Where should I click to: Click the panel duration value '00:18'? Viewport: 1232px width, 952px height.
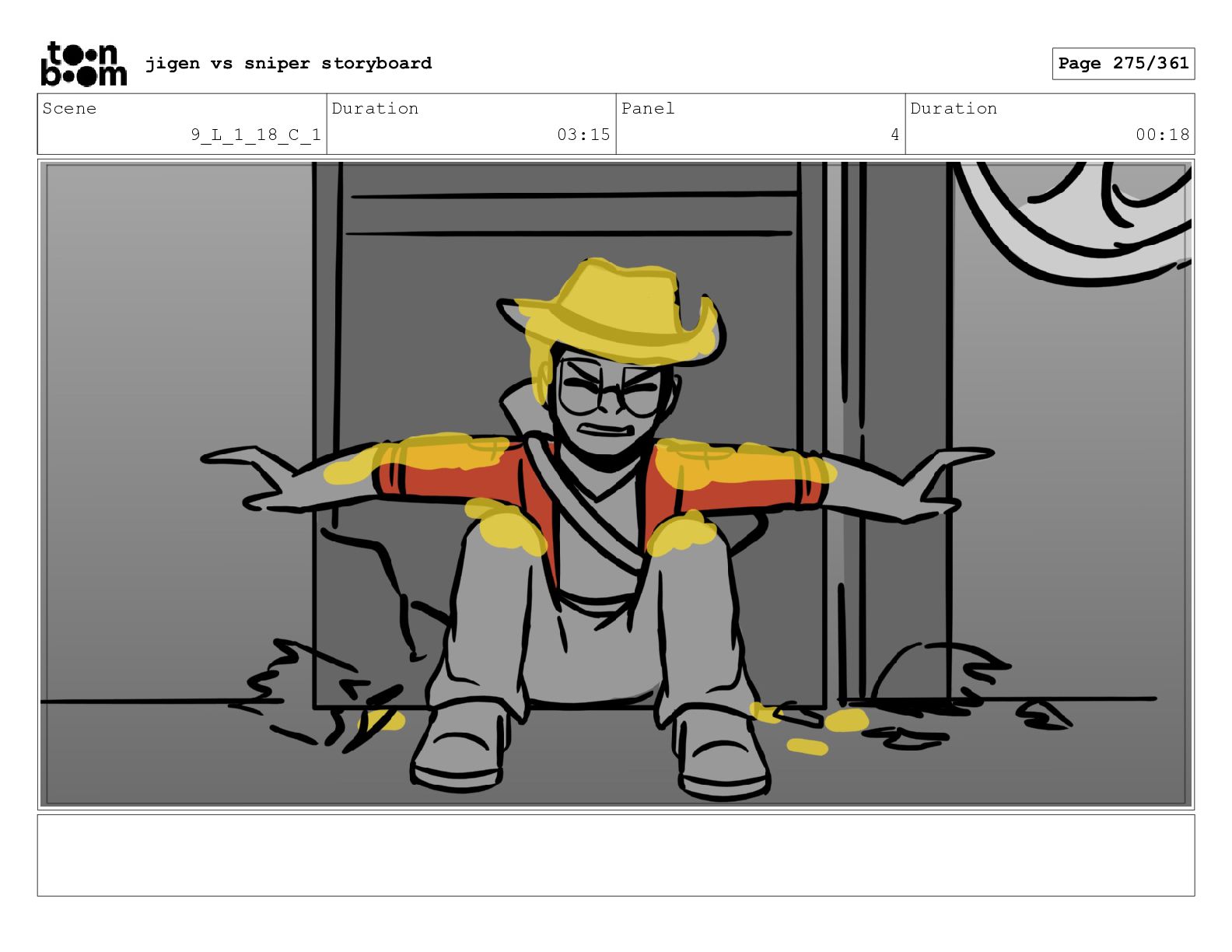tap(1162, 135)
